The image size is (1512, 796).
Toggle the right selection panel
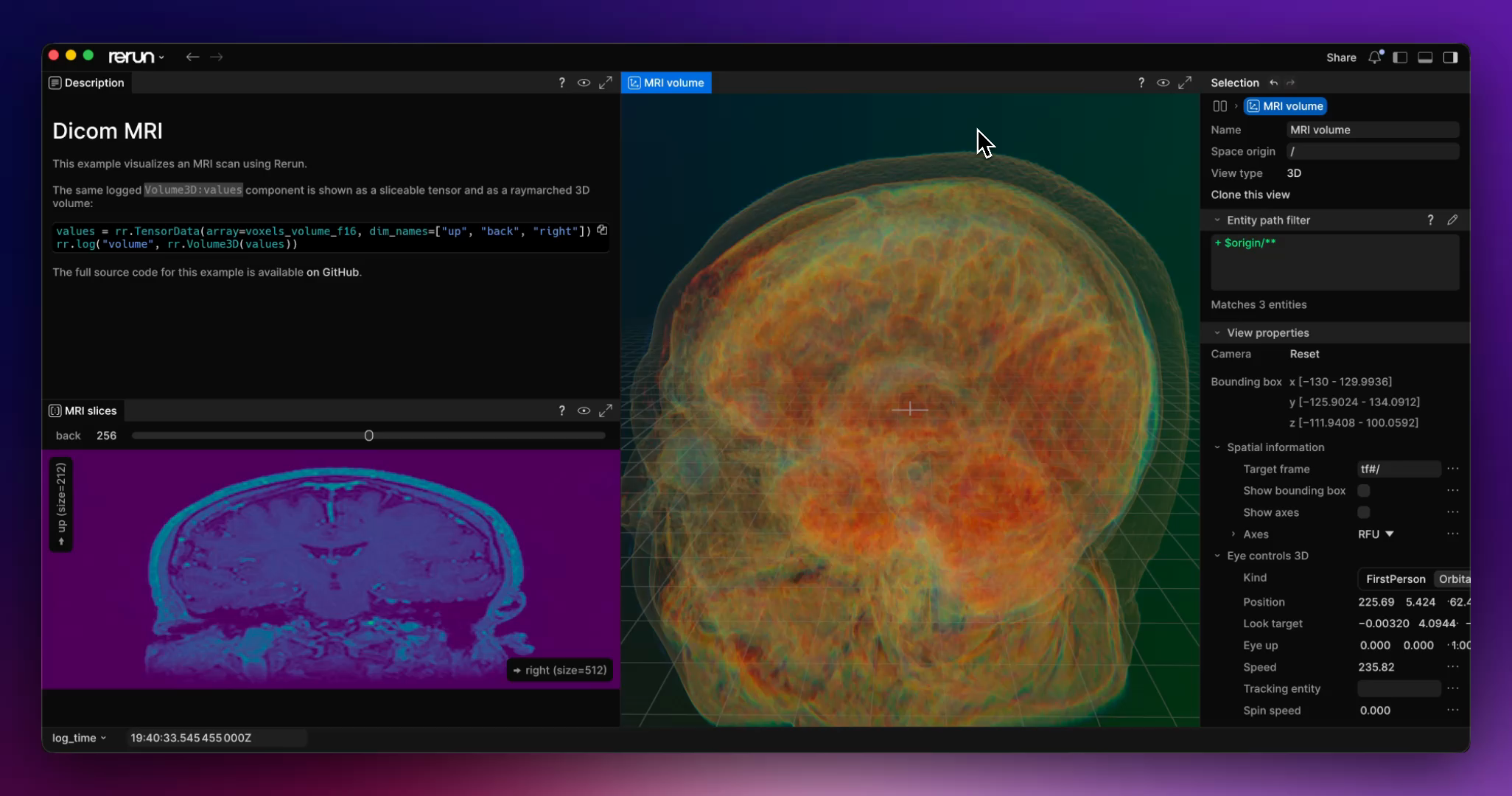tap(1450, 57)
